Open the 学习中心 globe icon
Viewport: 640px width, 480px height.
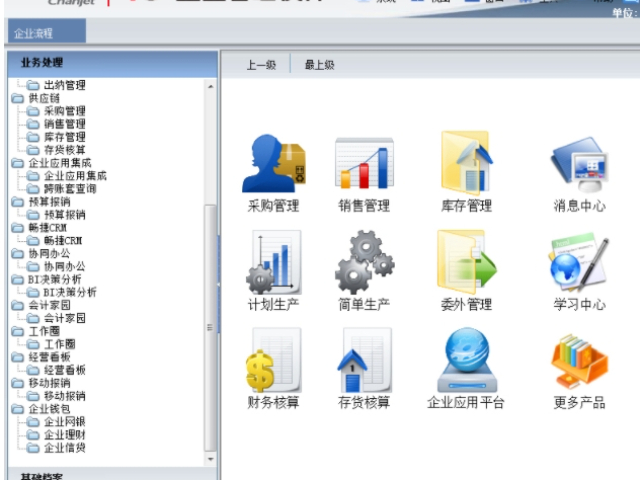click(579, 263)
